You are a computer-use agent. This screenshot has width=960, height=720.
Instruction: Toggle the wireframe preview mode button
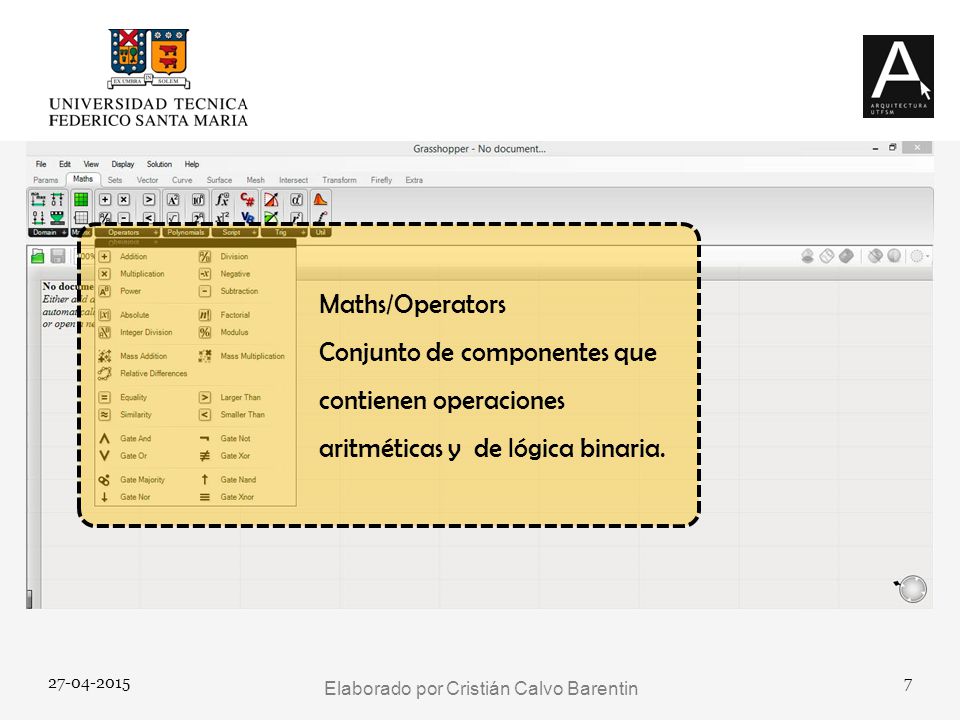point(827,256)
